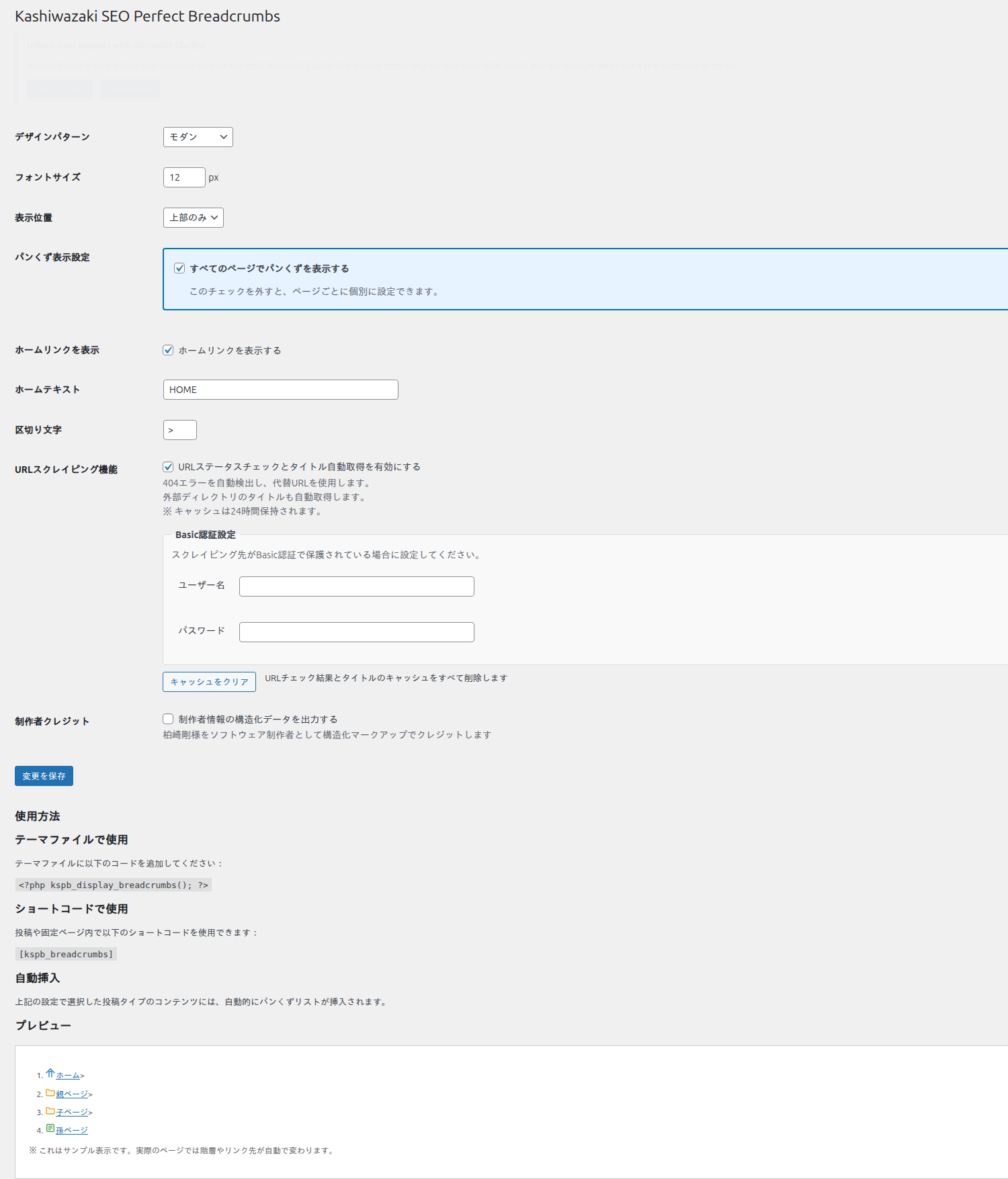Enable 制作者情報の構造化データを出力する checkbox
The width and height of the screenshot is (1008, 1179).
(168, 719)
